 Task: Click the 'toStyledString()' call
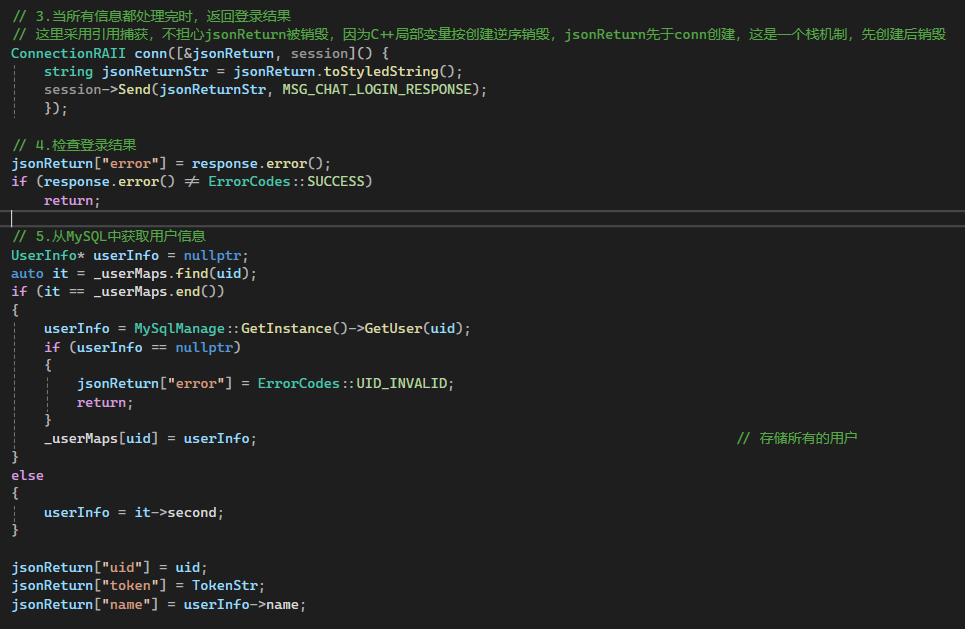click(389, 71)
